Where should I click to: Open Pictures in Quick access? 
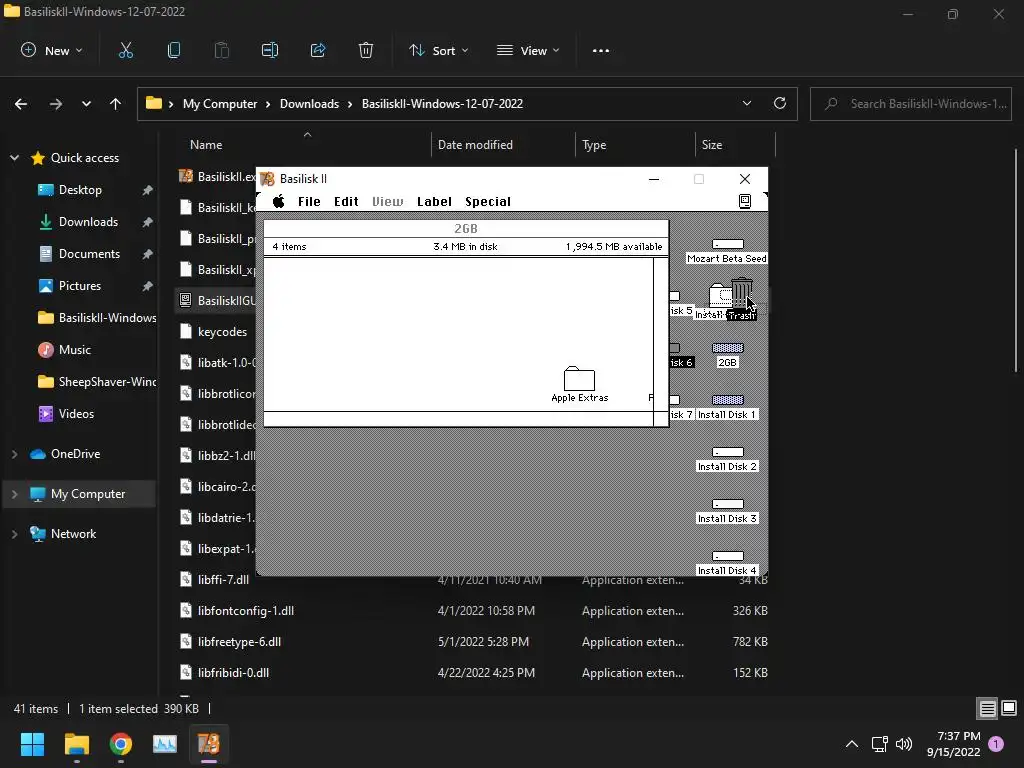click(x=80, y=286)
